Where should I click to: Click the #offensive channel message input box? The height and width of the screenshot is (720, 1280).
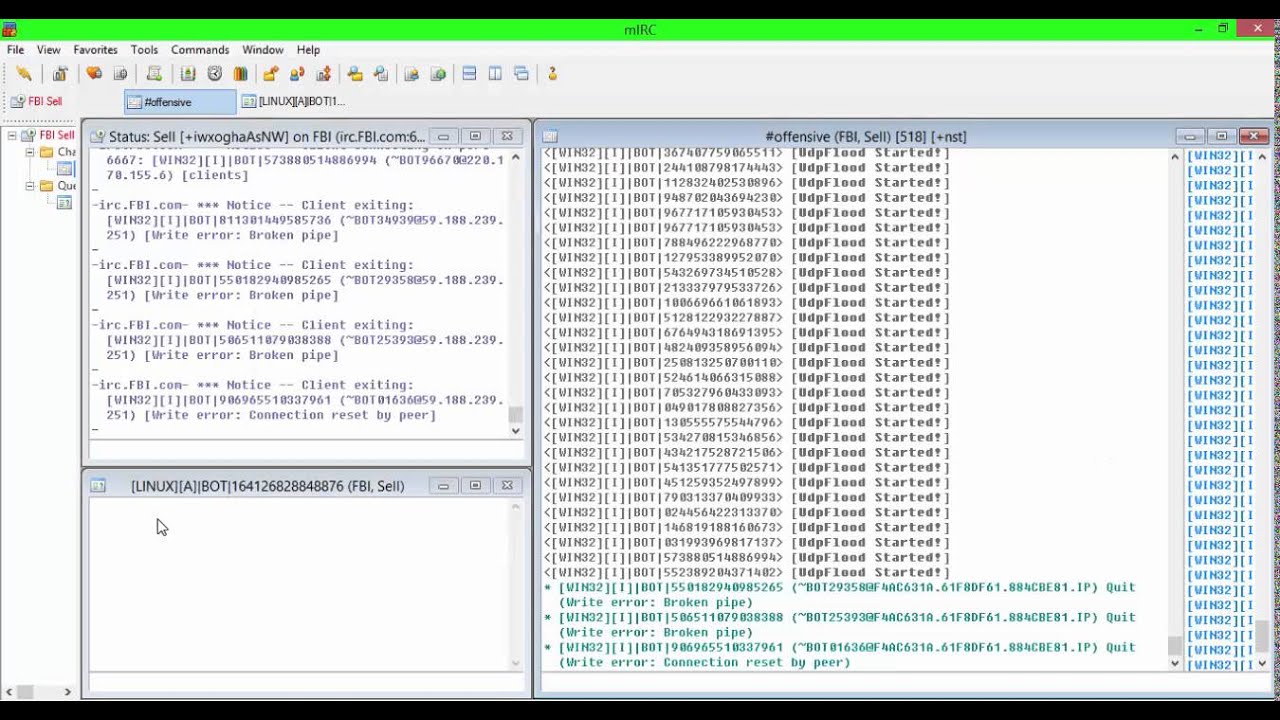point(906,684)
